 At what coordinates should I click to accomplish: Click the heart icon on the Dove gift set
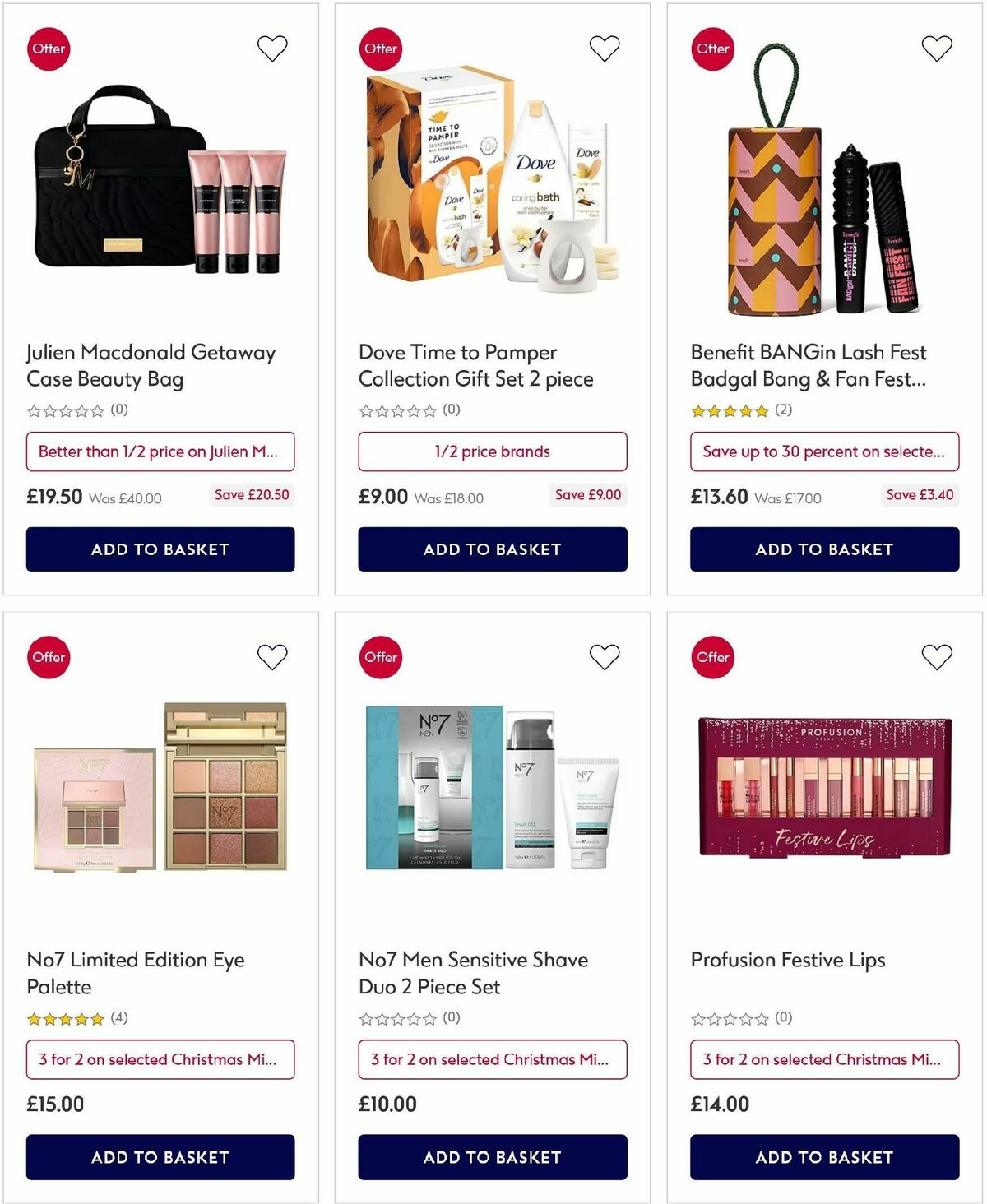(605, 48)
